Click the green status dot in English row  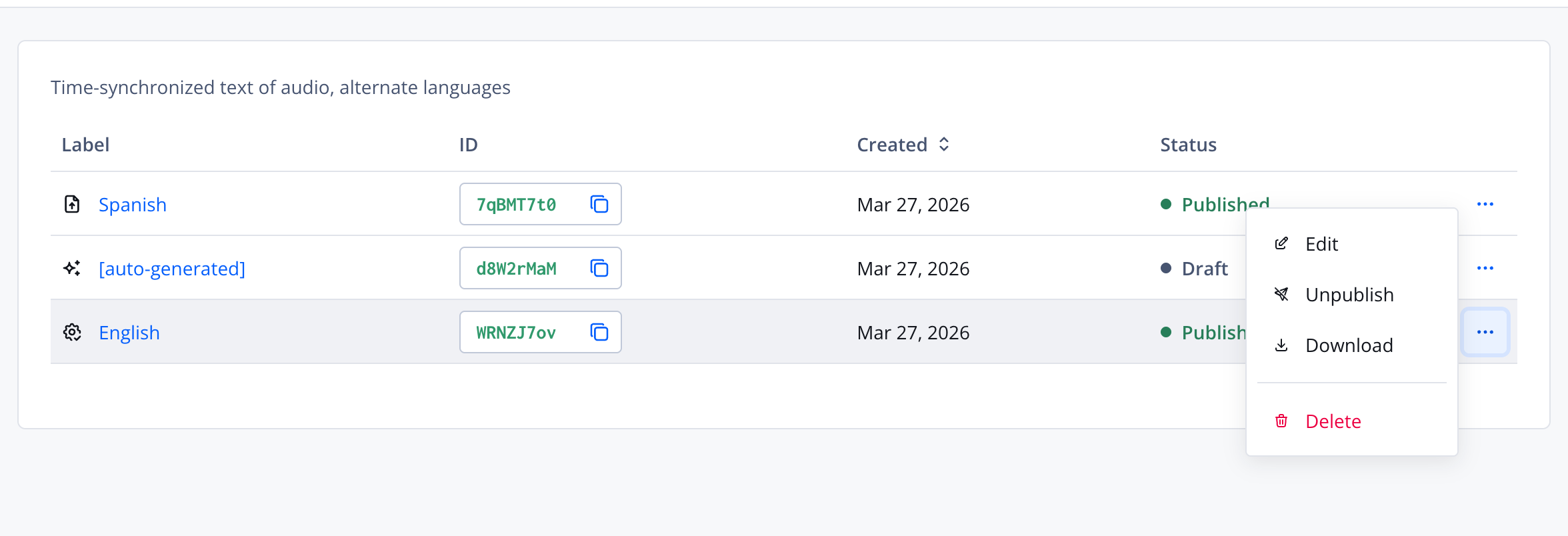tap(1166, 332)
